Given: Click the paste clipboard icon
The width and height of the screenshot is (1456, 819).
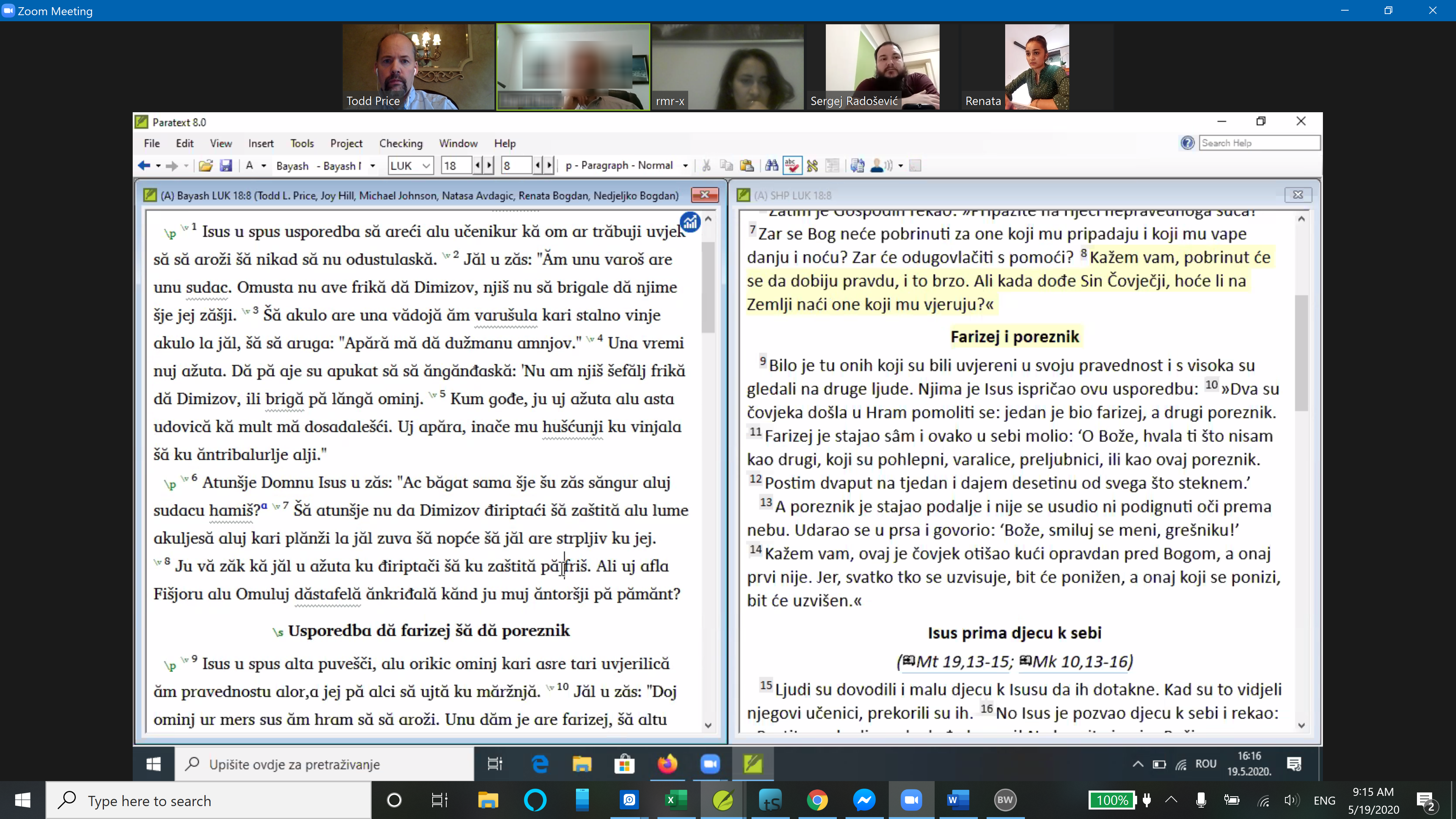Looking at the screenshot, I should 747,166.
